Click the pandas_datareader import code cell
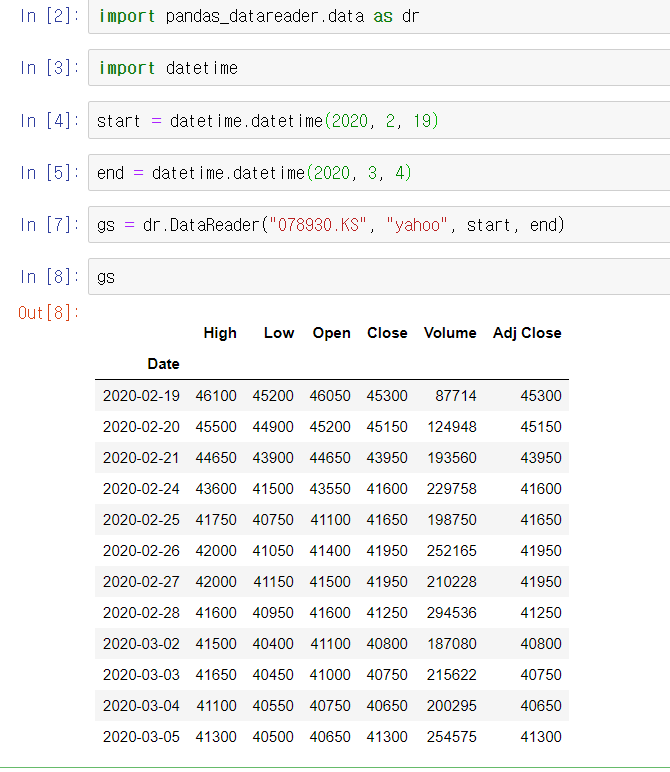 [379, 16]
